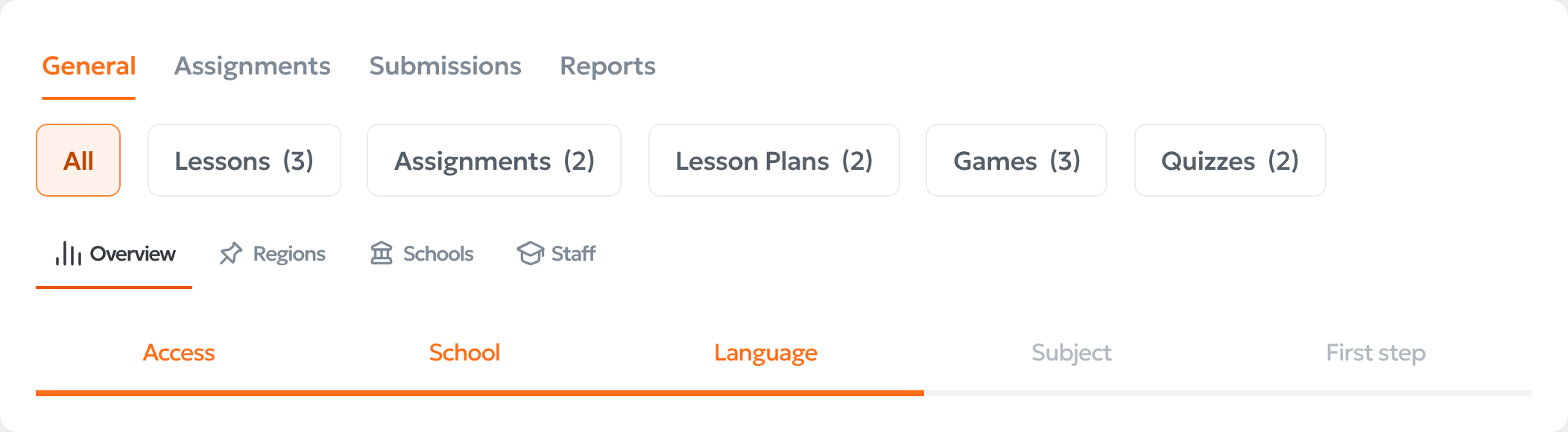The height and width of the screenshot is (432, 1568).
Task: Click the Staff graduation cap icon
Action: click(530, 254)
